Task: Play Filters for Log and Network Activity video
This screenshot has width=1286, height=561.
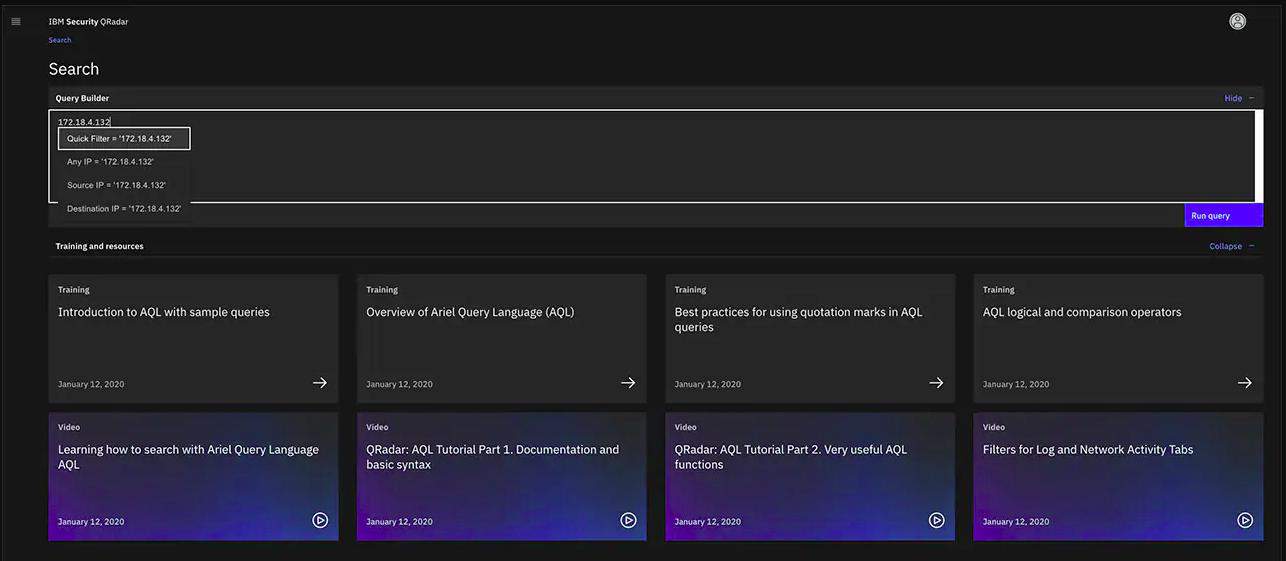Action: click(x=1245, y=520)
